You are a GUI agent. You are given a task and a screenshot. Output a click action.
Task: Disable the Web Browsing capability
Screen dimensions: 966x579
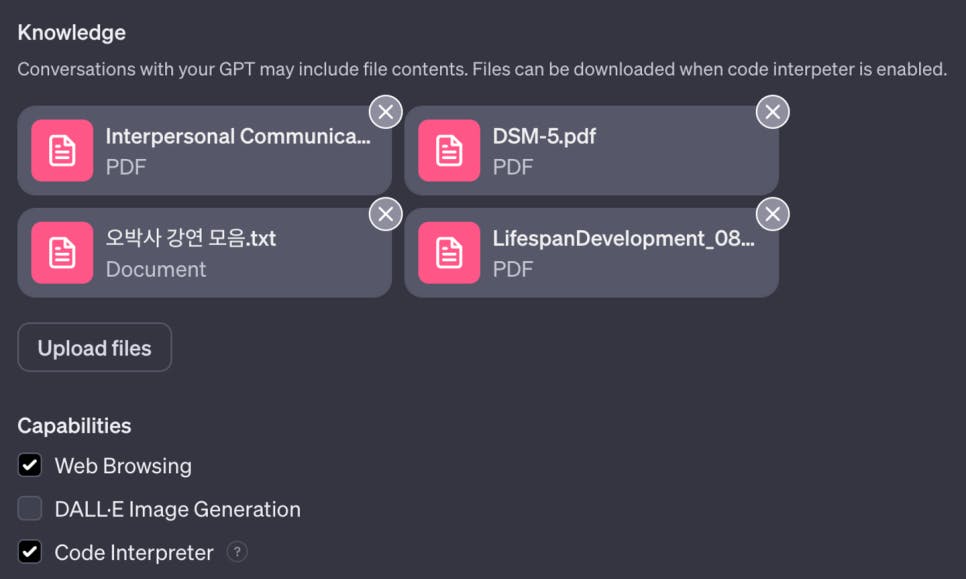(30, 466)
